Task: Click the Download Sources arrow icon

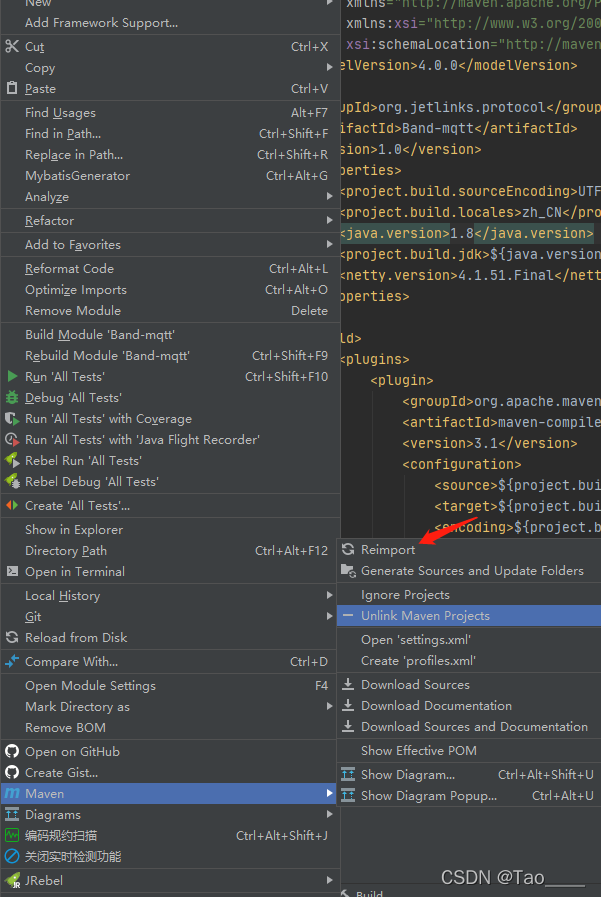Action: 348,684
